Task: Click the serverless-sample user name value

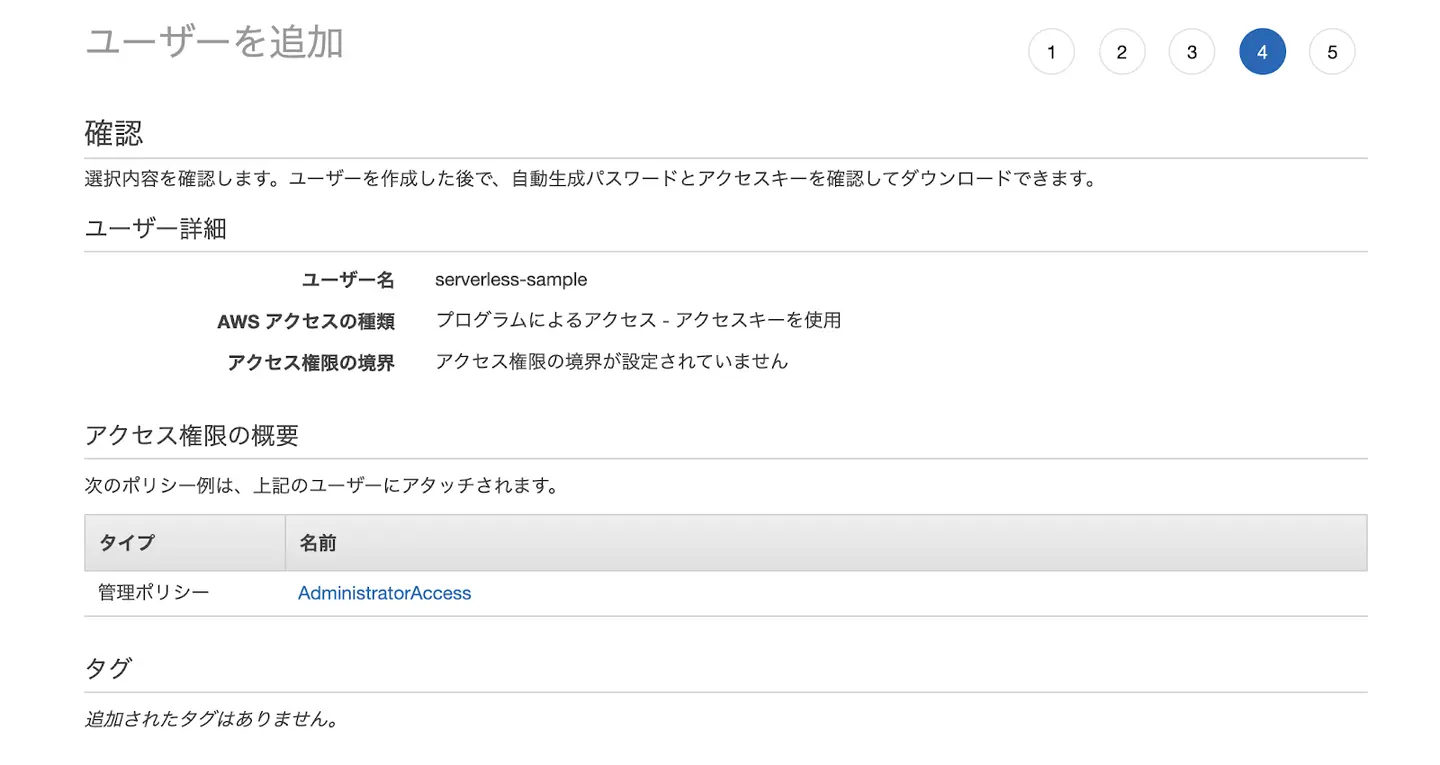Action: pos(511,279)
